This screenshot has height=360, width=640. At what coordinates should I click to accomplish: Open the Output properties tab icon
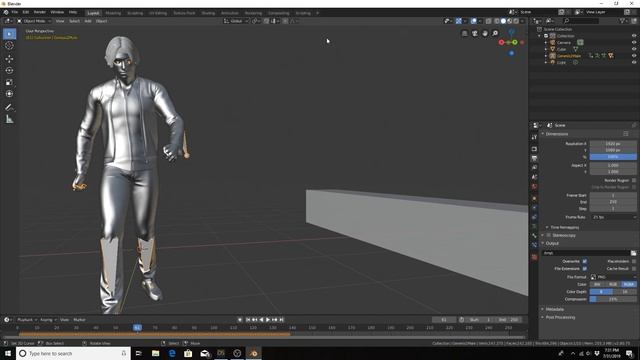(534, 158)
